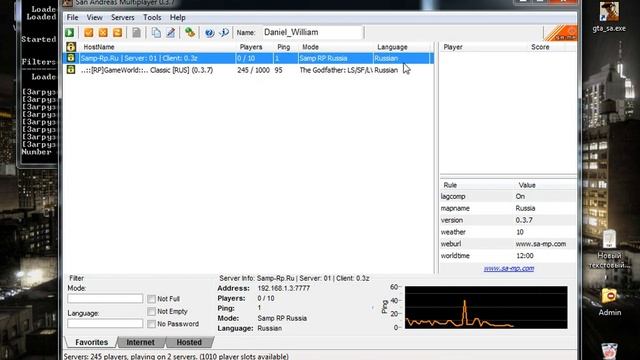Open gta_sa.exe desktop shortcut
640x360 pixels.
[609, 16]
